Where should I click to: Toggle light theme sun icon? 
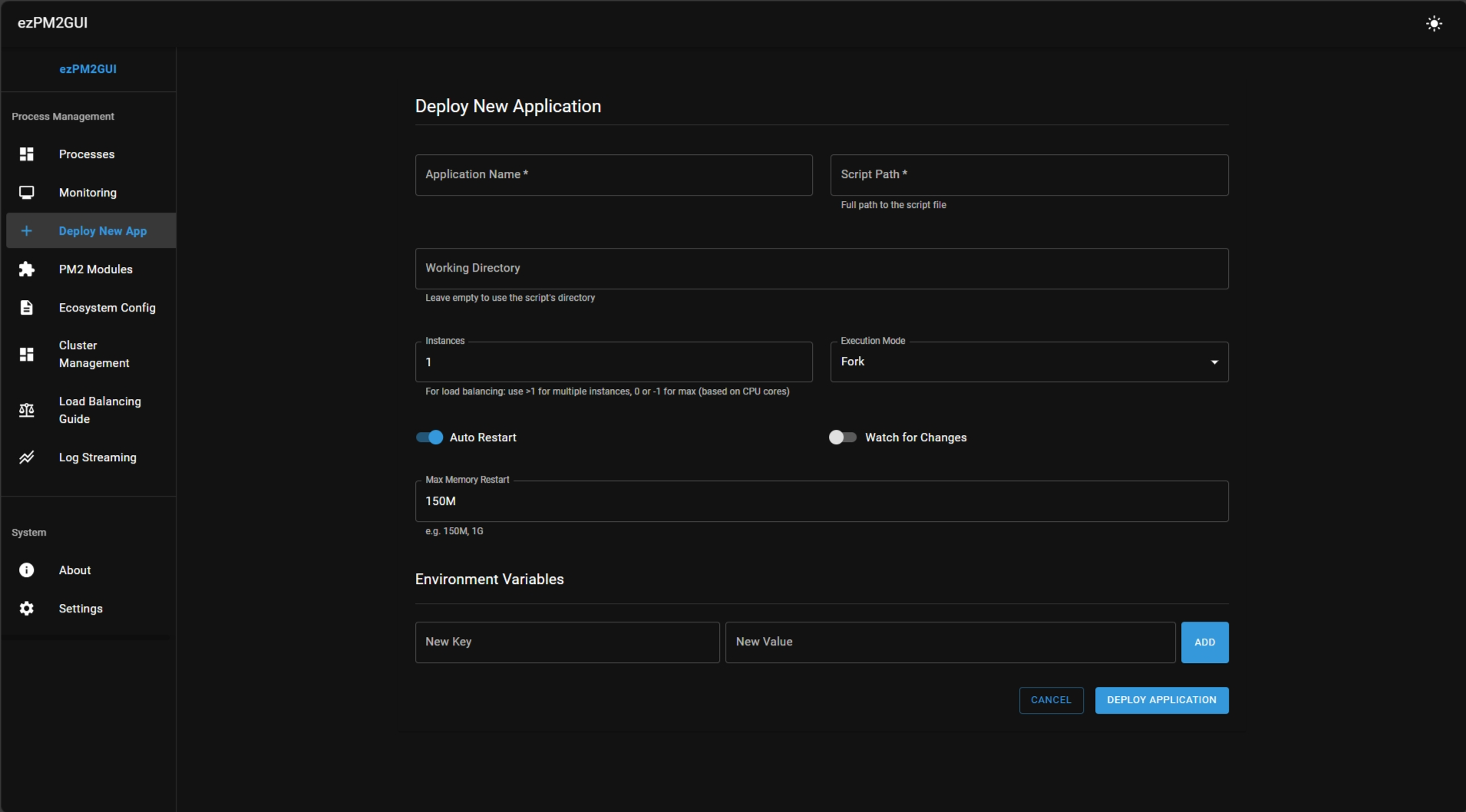(x=1434, y=24)
